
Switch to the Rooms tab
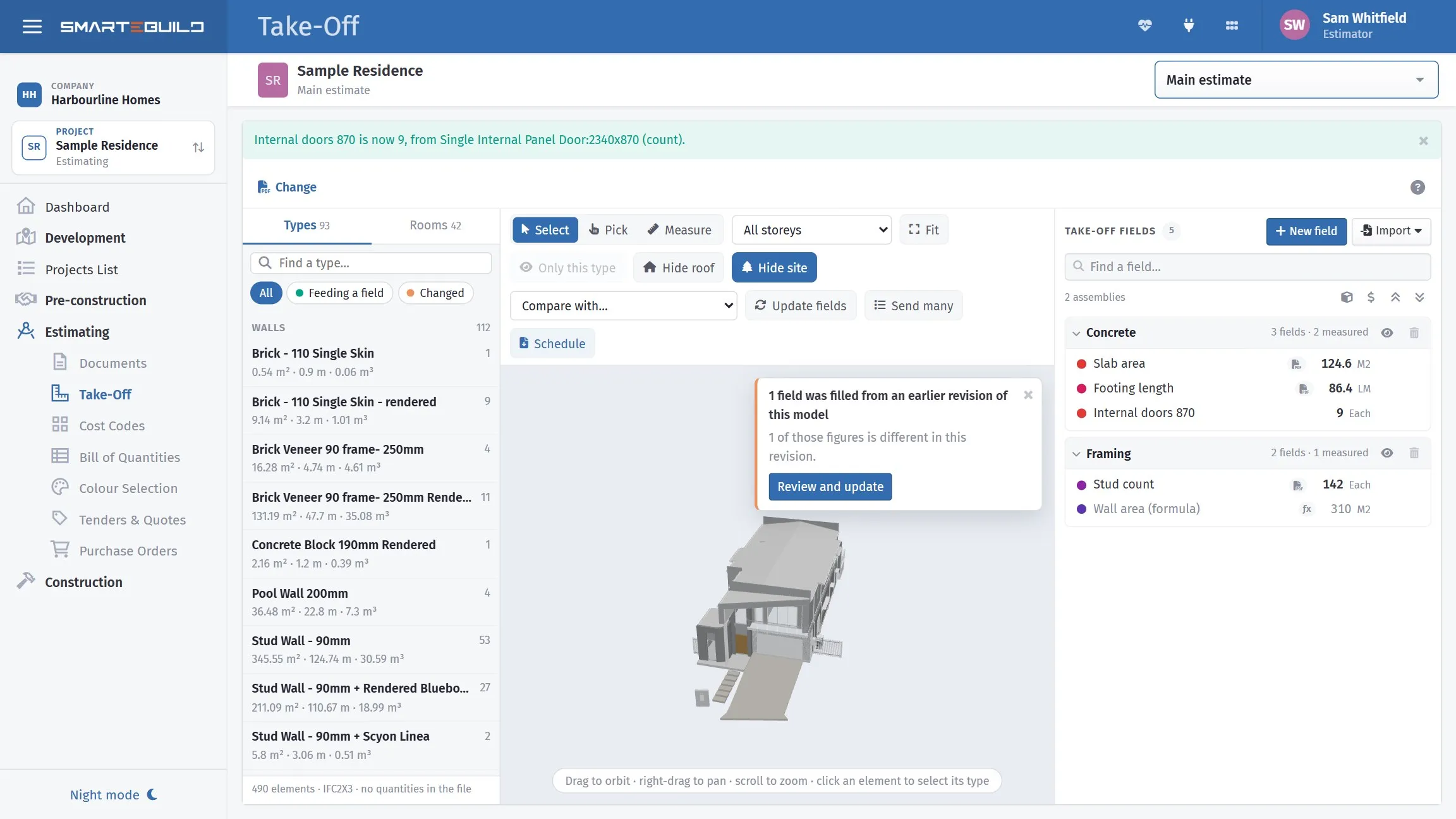[435, 226]
